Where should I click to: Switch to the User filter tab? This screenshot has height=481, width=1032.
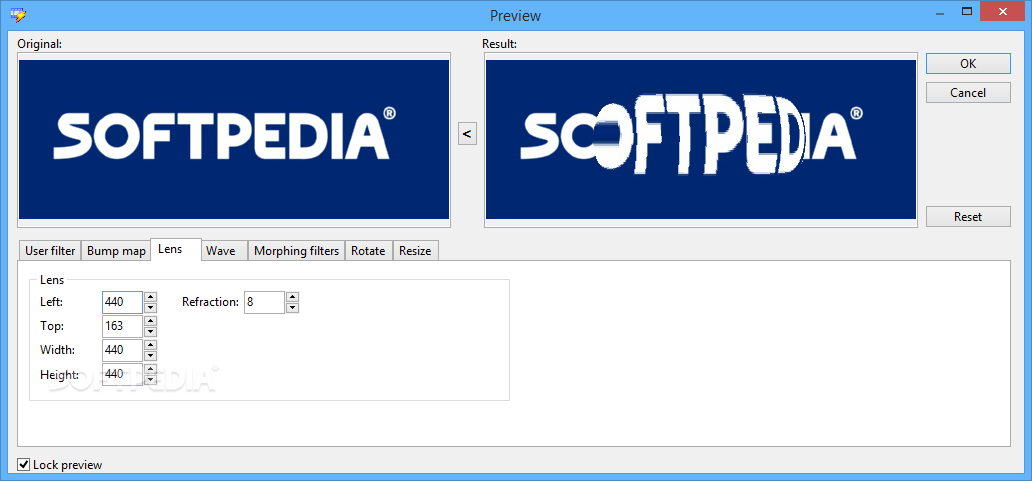[50, 251]
